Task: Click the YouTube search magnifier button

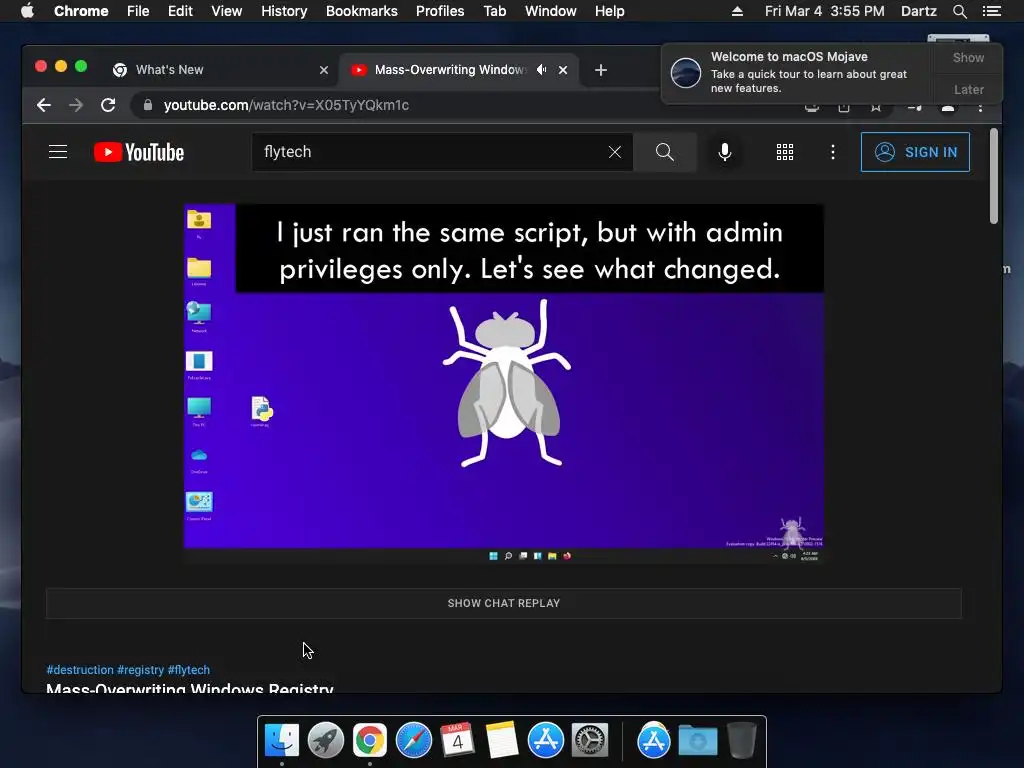Action: pyautogui.click(x=664, y=152)
